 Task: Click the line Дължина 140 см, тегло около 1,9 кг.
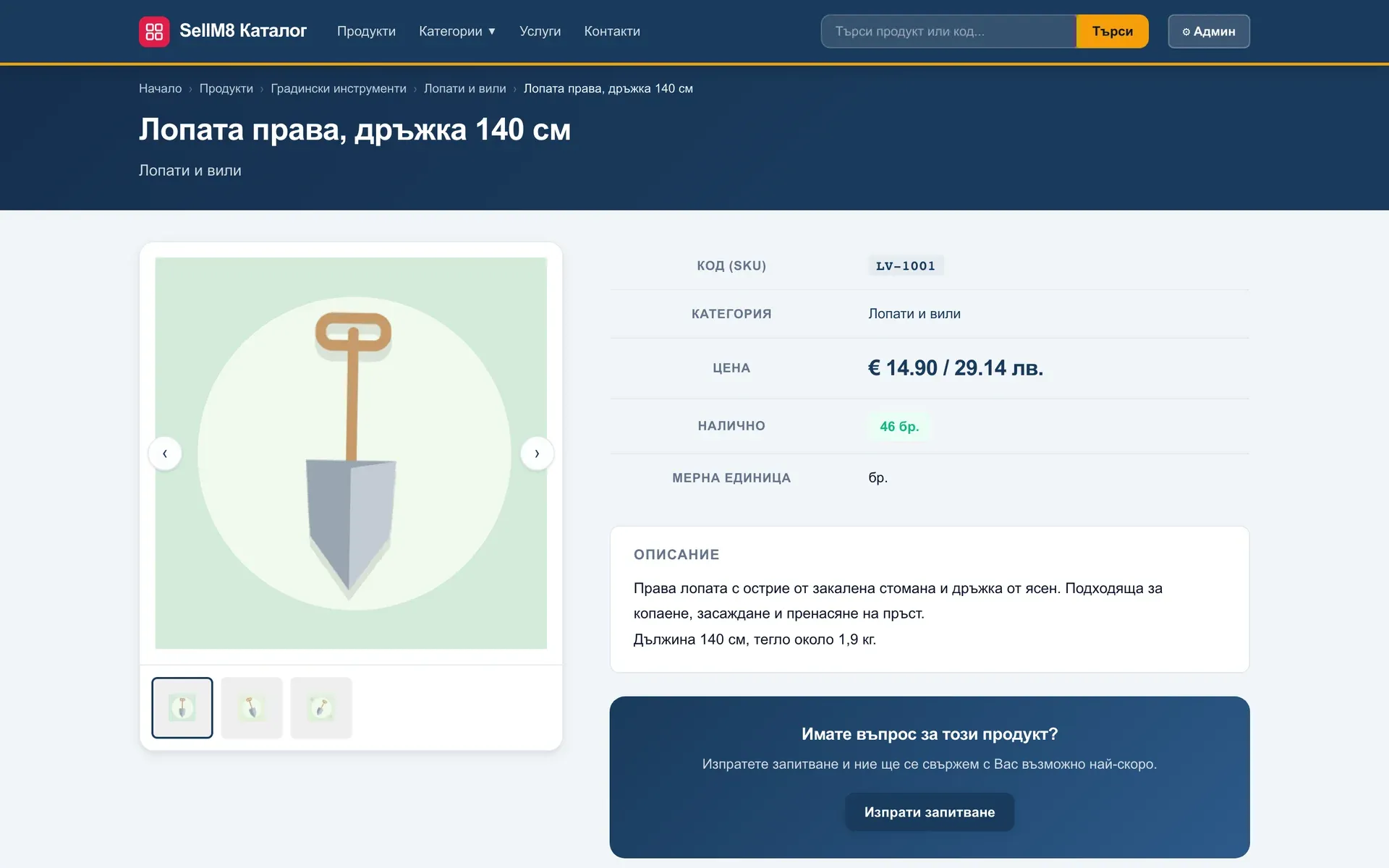755,639
